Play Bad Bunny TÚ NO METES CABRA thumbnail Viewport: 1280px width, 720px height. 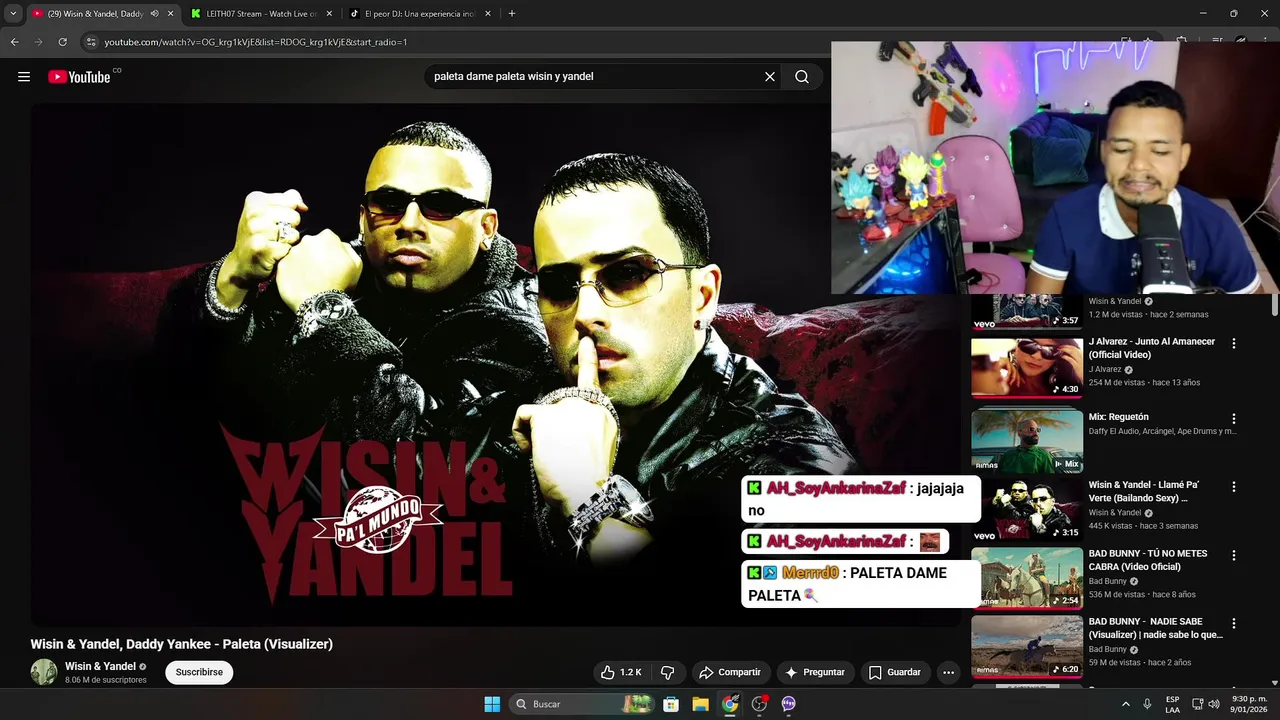click(x=1027, y=578)
